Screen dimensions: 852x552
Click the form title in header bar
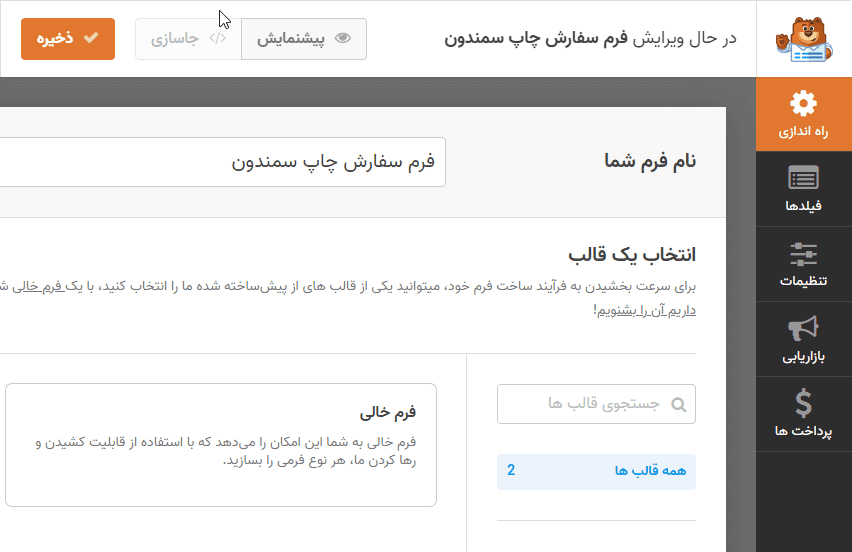tap(536, 39)
